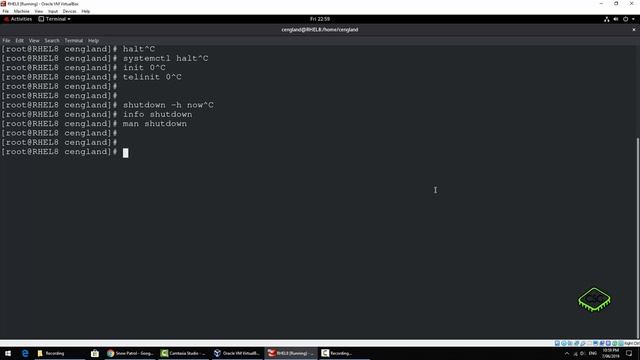Open the terminal View menu
Viewport: 640px width, 360px height.
pyautogui.click(x=34, y=40)
